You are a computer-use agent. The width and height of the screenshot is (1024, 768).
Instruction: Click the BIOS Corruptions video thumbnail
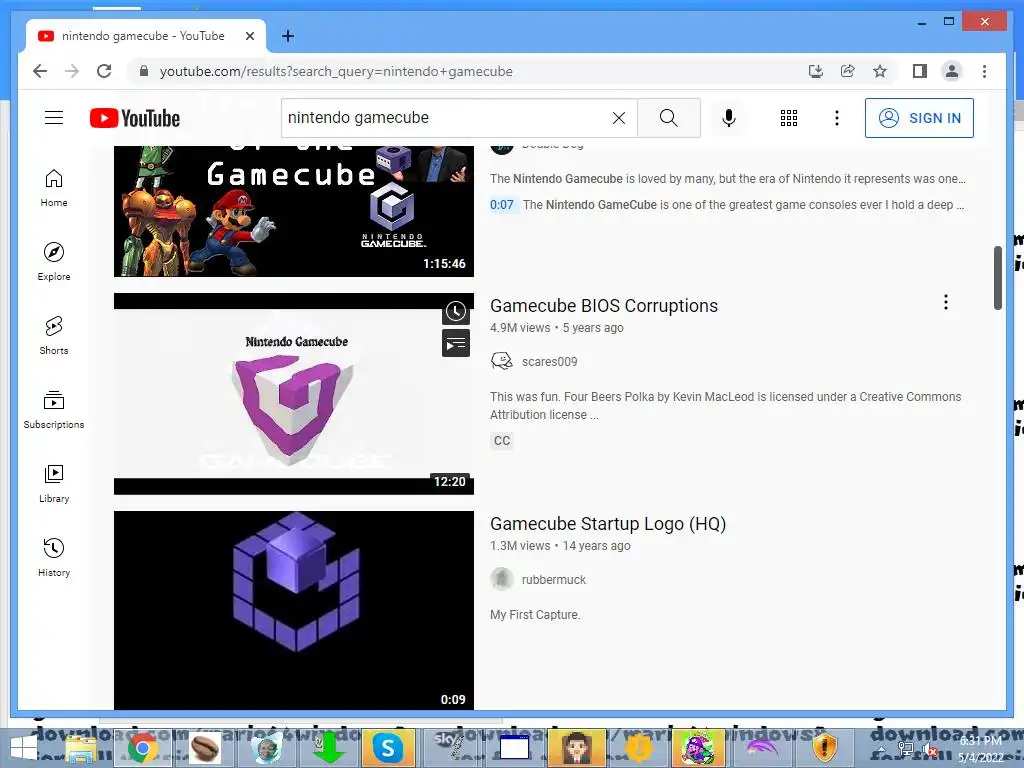[294, 394]
